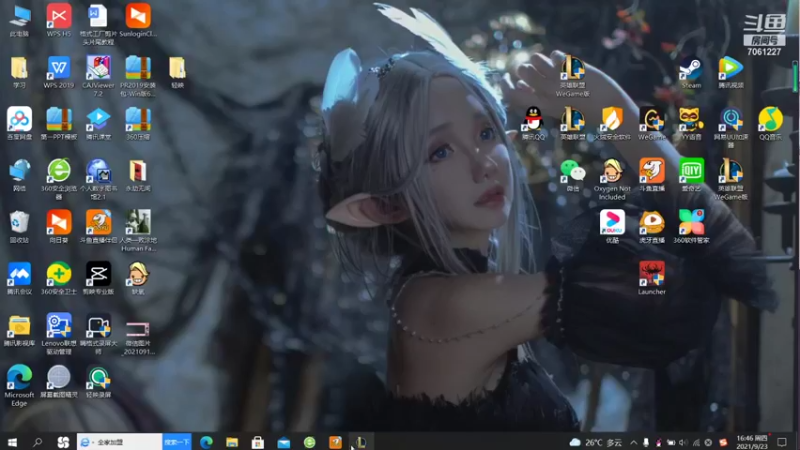
Task: Open the Human Fa... game shortcut
Action: click(x=138, y=231)
